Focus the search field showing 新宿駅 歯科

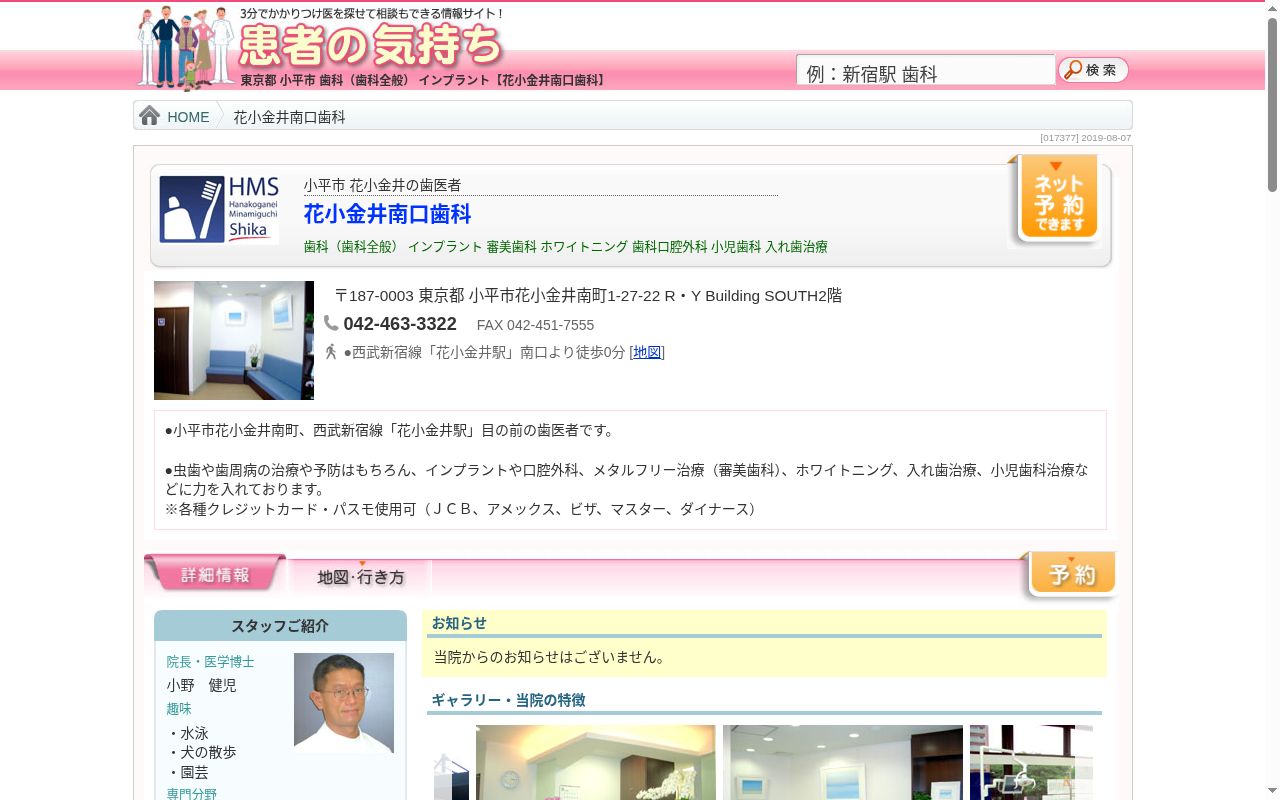[x=925, y=71]
